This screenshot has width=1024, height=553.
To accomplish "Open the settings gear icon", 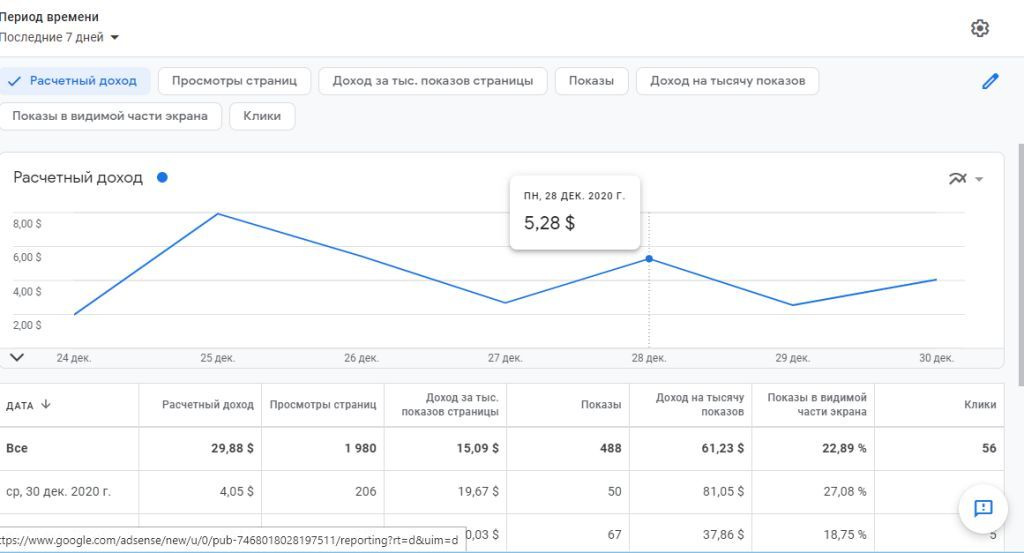I will coord(980,28).
